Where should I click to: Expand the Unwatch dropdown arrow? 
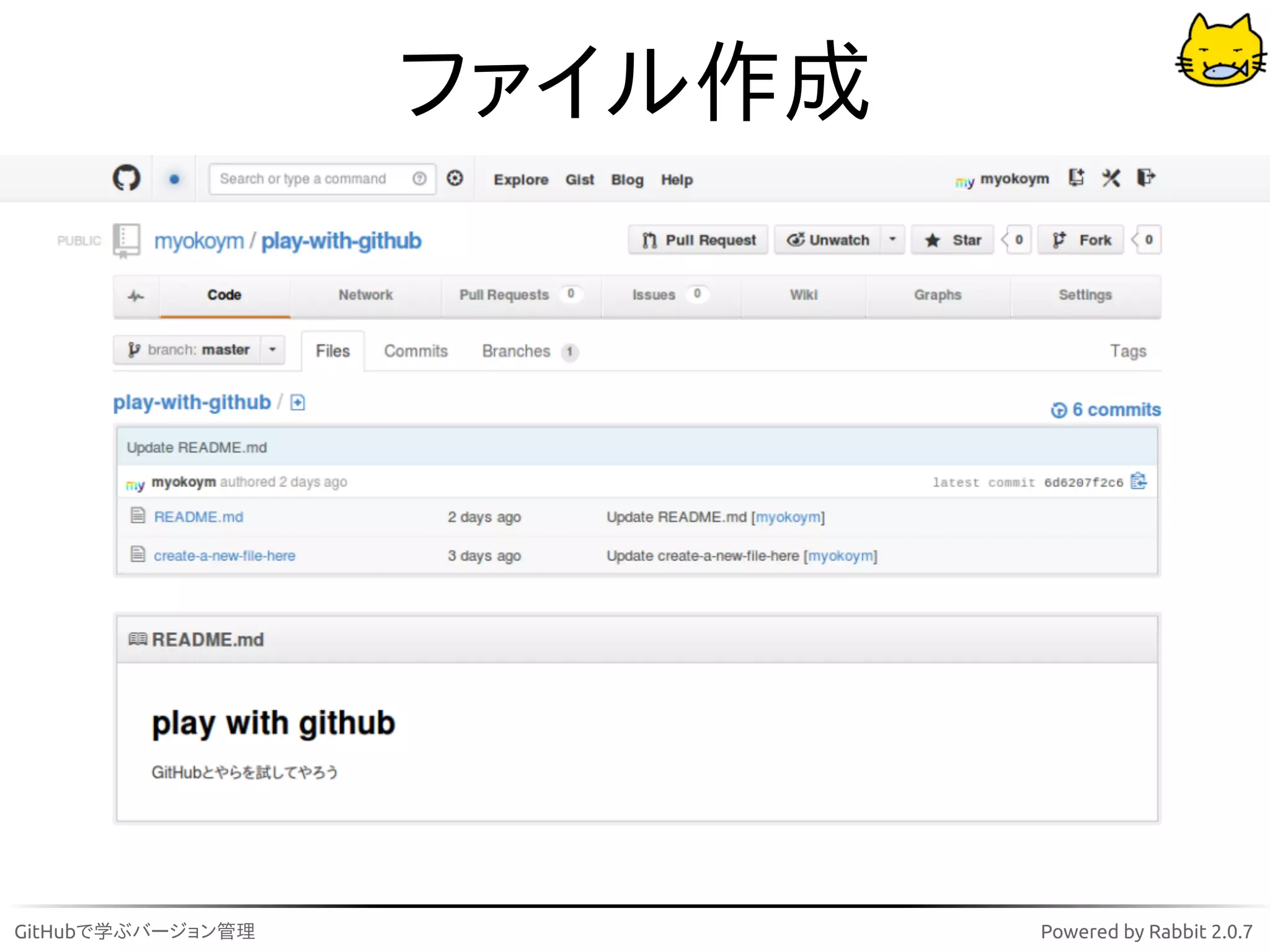[893, 240]
